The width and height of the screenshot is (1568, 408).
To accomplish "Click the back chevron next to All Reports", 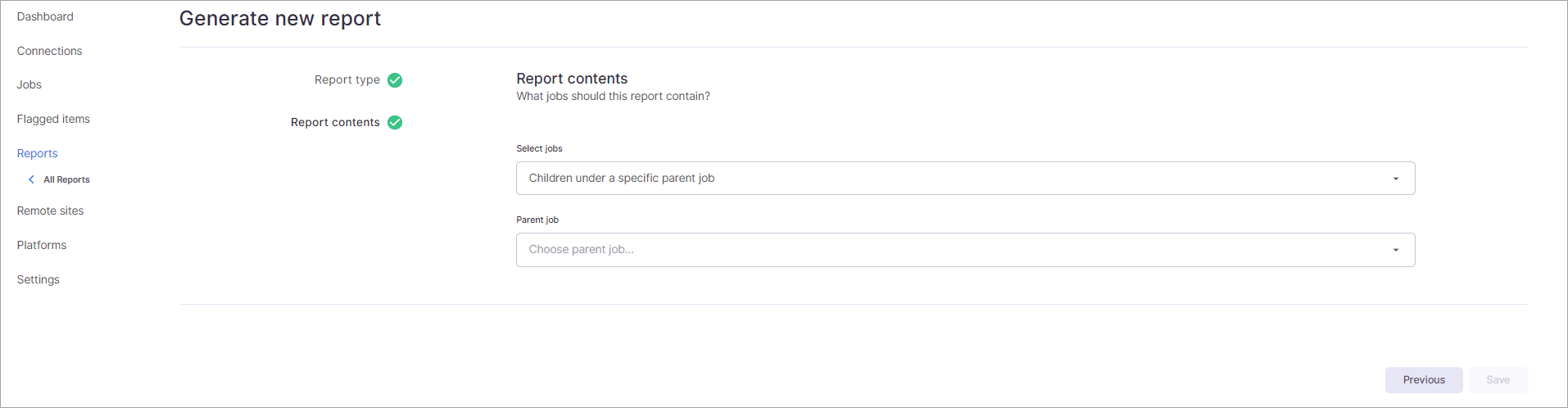I will point(31,179).
